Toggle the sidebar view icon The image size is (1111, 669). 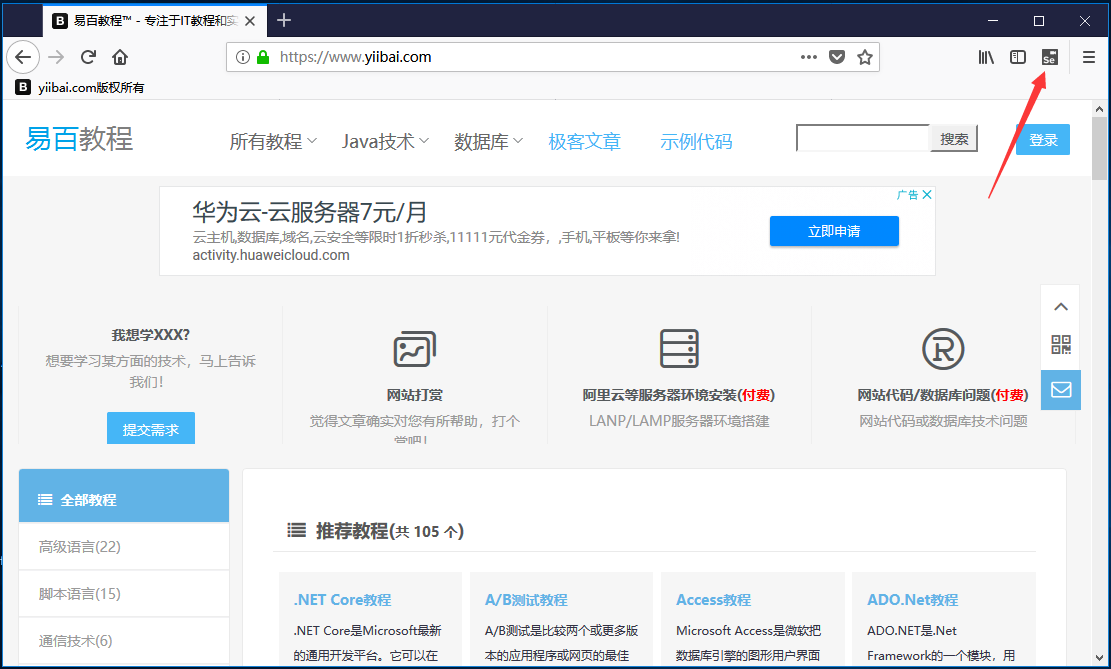[x=1018, y=57]
